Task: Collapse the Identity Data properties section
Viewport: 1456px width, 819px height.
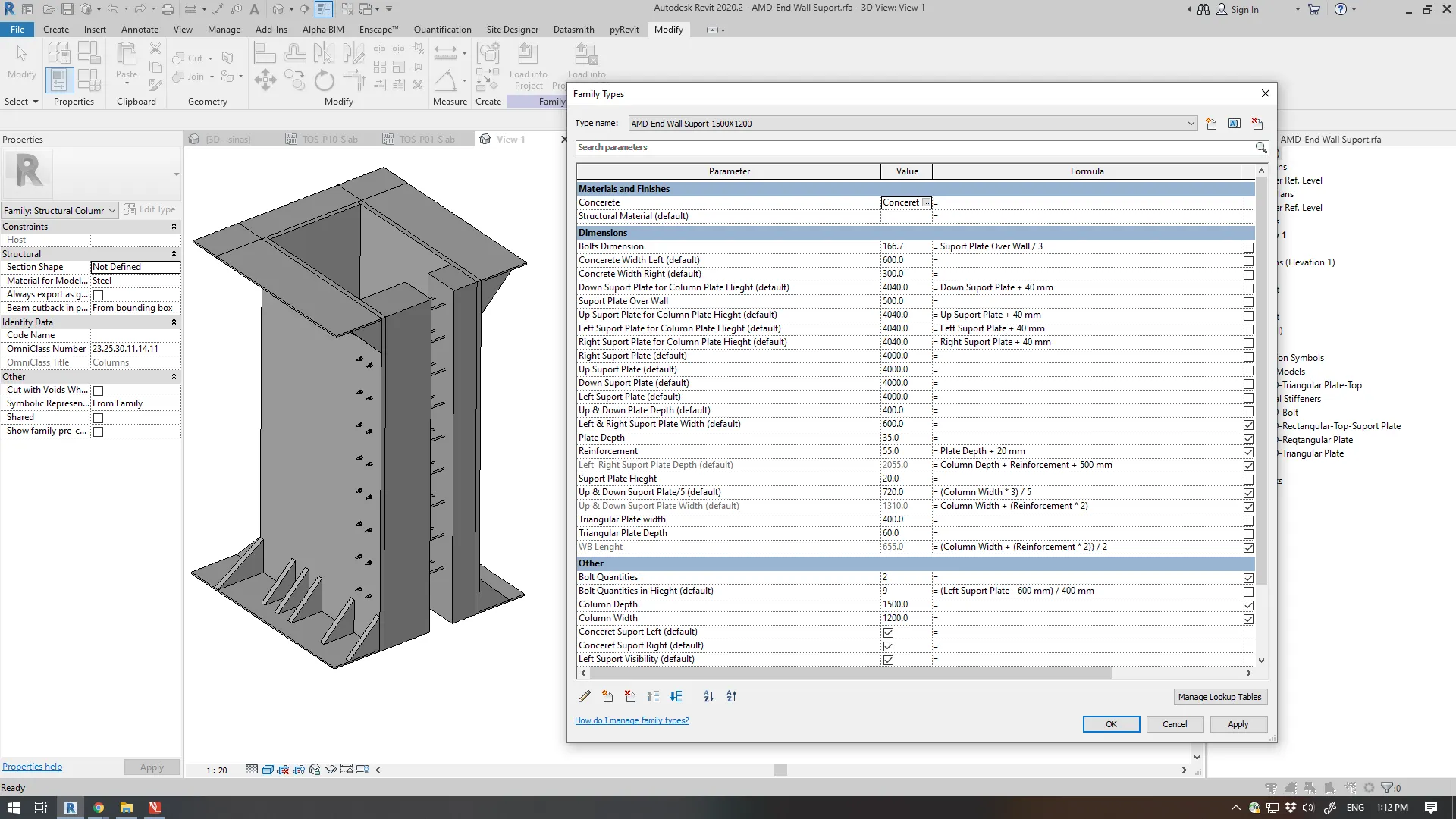Action: point(174,322)
